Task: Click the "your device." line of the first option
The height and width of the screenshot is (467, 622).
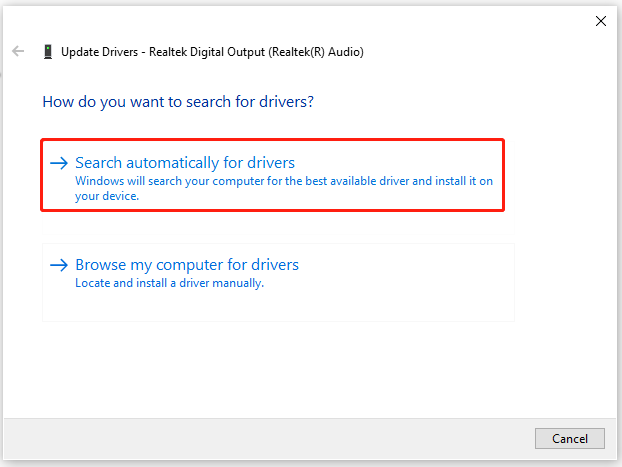Action: 107,196
